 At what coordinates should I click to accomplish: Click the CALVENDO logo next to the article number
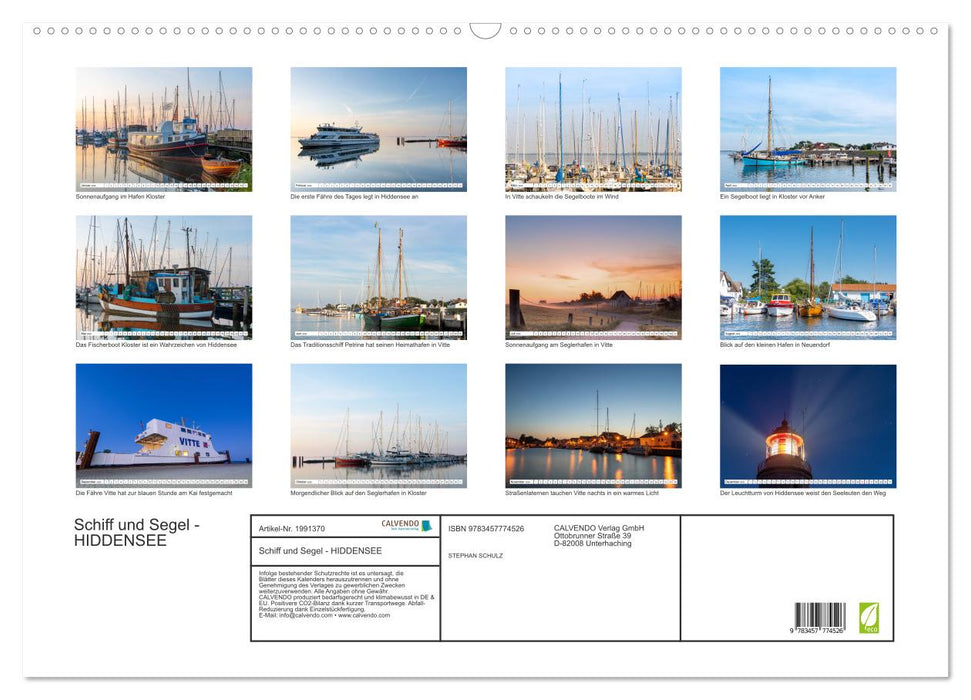(x=404, y=525)
